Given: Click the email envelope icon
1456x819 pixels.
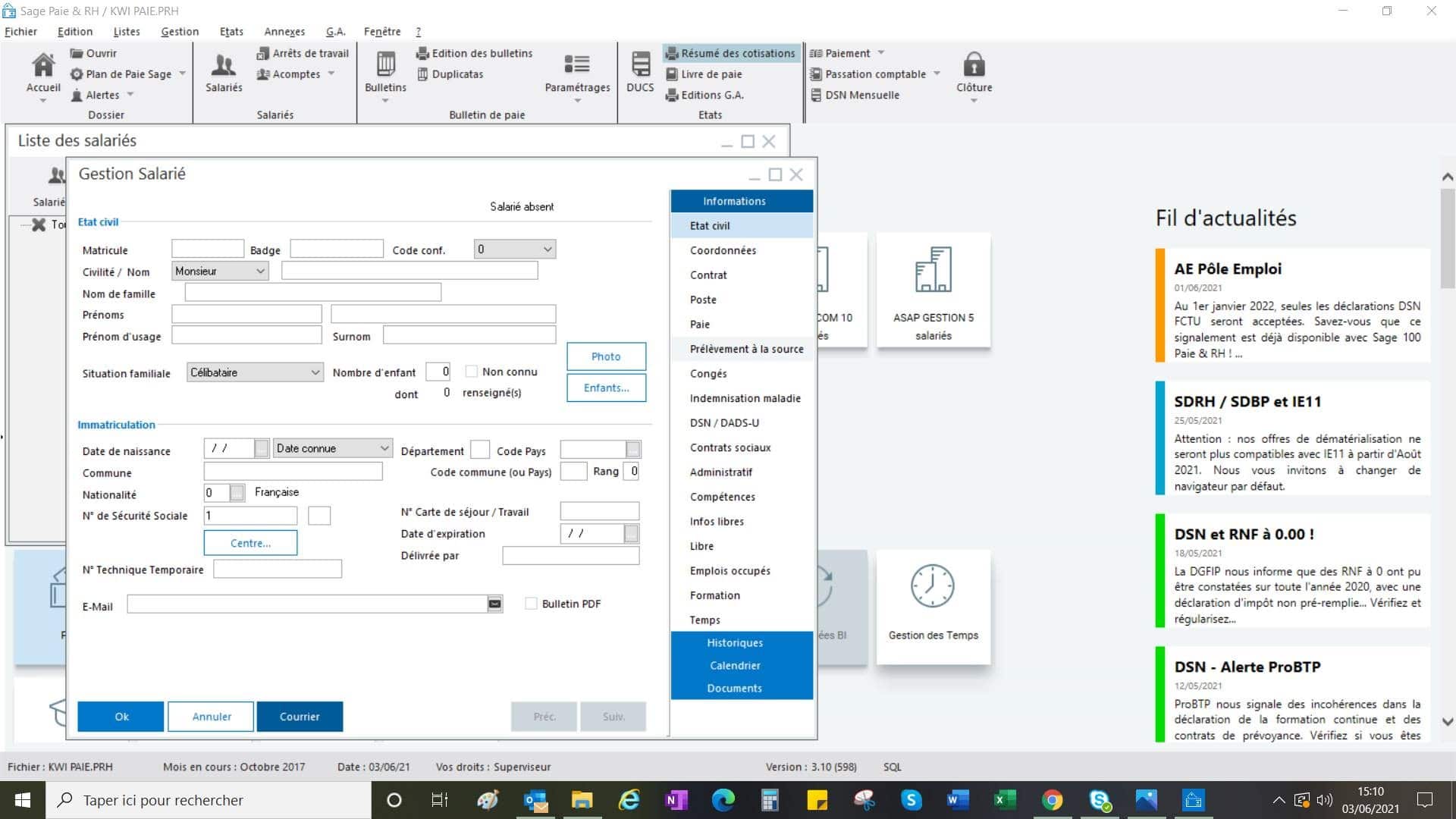Looking at the screenshot, I should click(x=494, y=604).
